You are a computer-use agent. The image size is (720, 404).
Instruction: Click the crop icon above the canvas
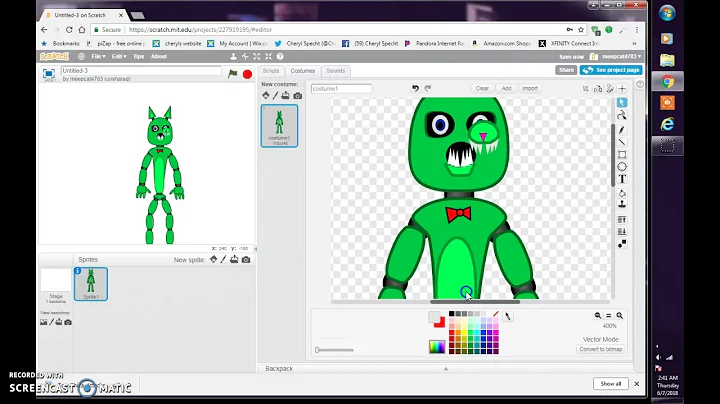pos(585,89)
